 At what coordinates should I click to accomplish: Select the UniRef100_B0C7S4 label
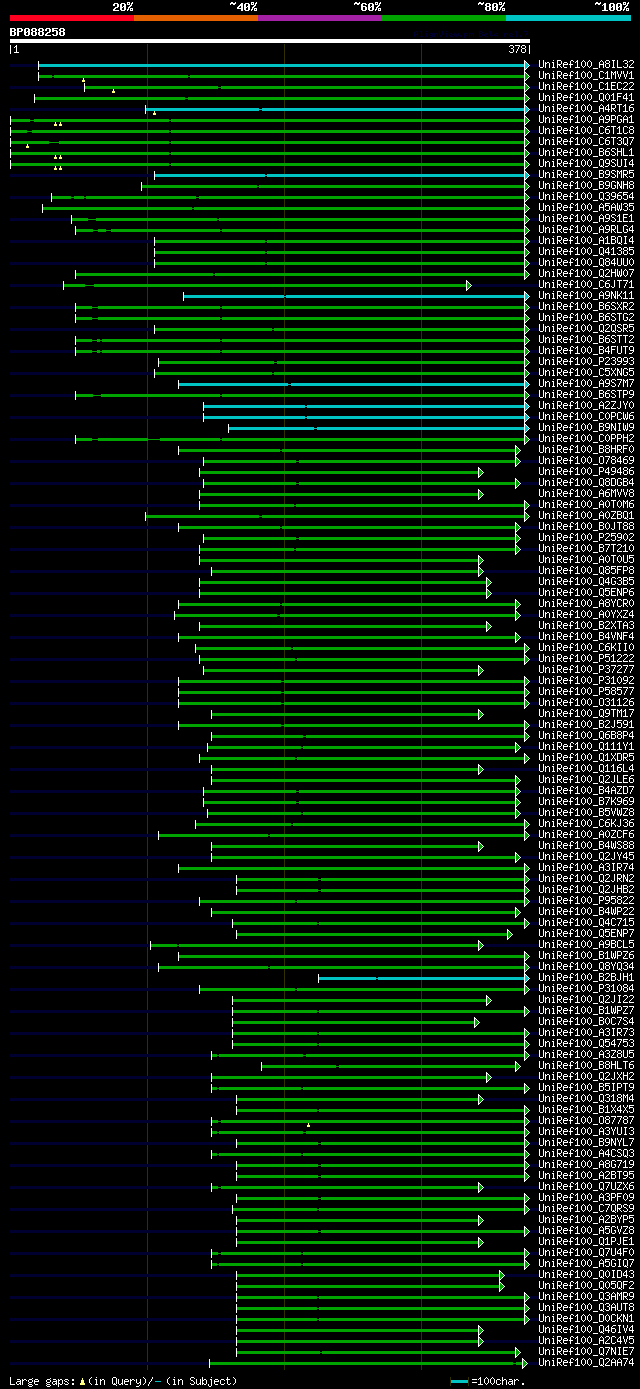(x=586, y=1021)
